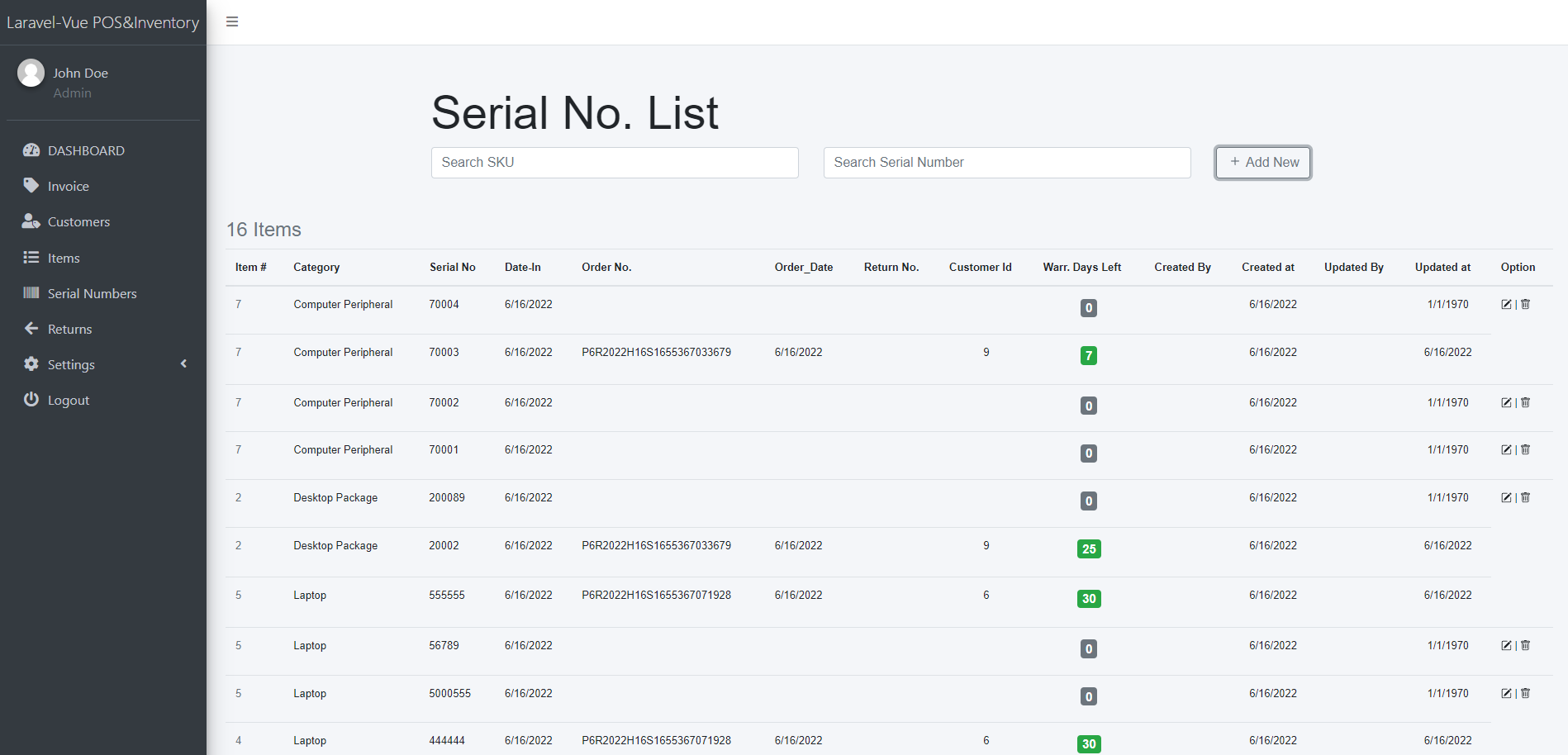Click the Add New button
Image resolution: width=1568 pixels, height=755 pixels.
[1263, 162]
